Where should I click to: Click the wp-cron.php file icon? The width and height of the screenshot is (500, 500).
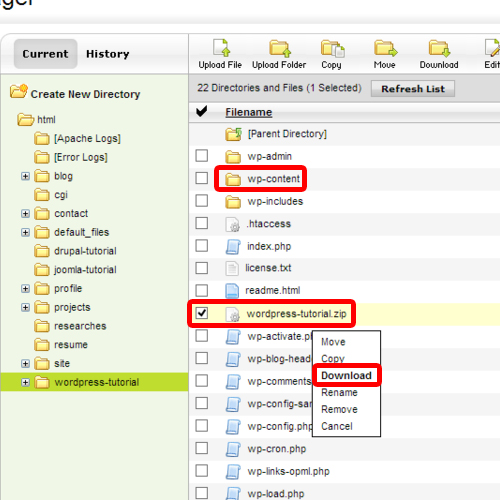tap(233, 449)
